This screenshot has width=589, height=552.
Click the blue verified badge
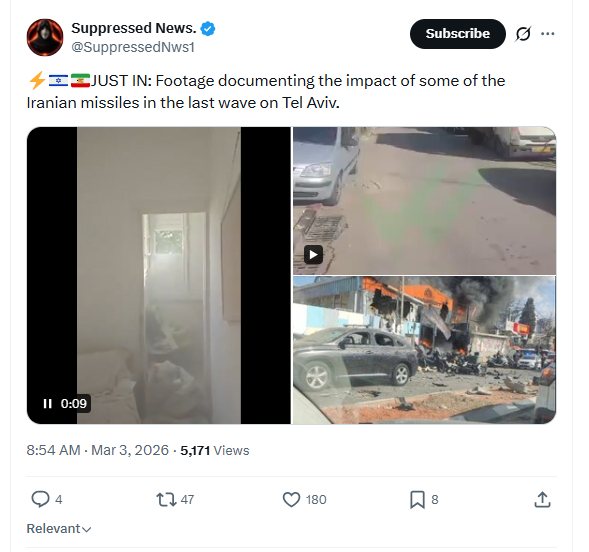click(208, 29)
